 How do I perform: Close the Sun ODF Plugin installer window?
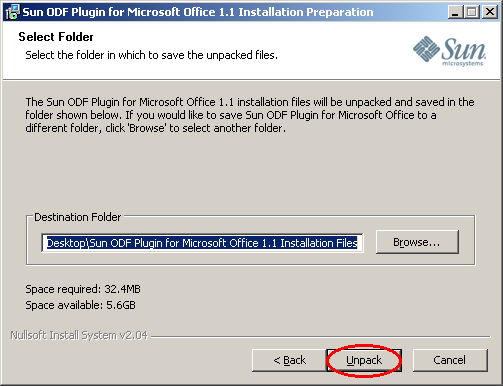[x=490, y=12]
